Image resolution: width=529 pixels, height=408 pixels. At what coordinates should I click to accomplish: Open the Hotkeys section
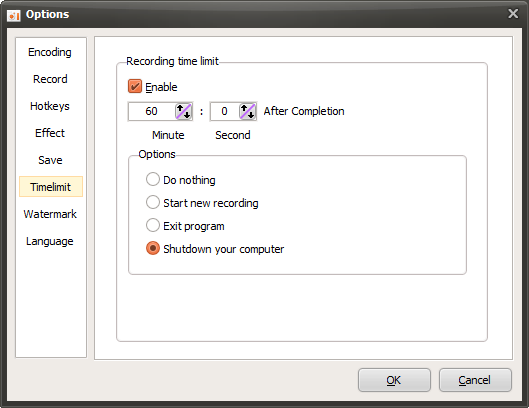coord(50,106)
